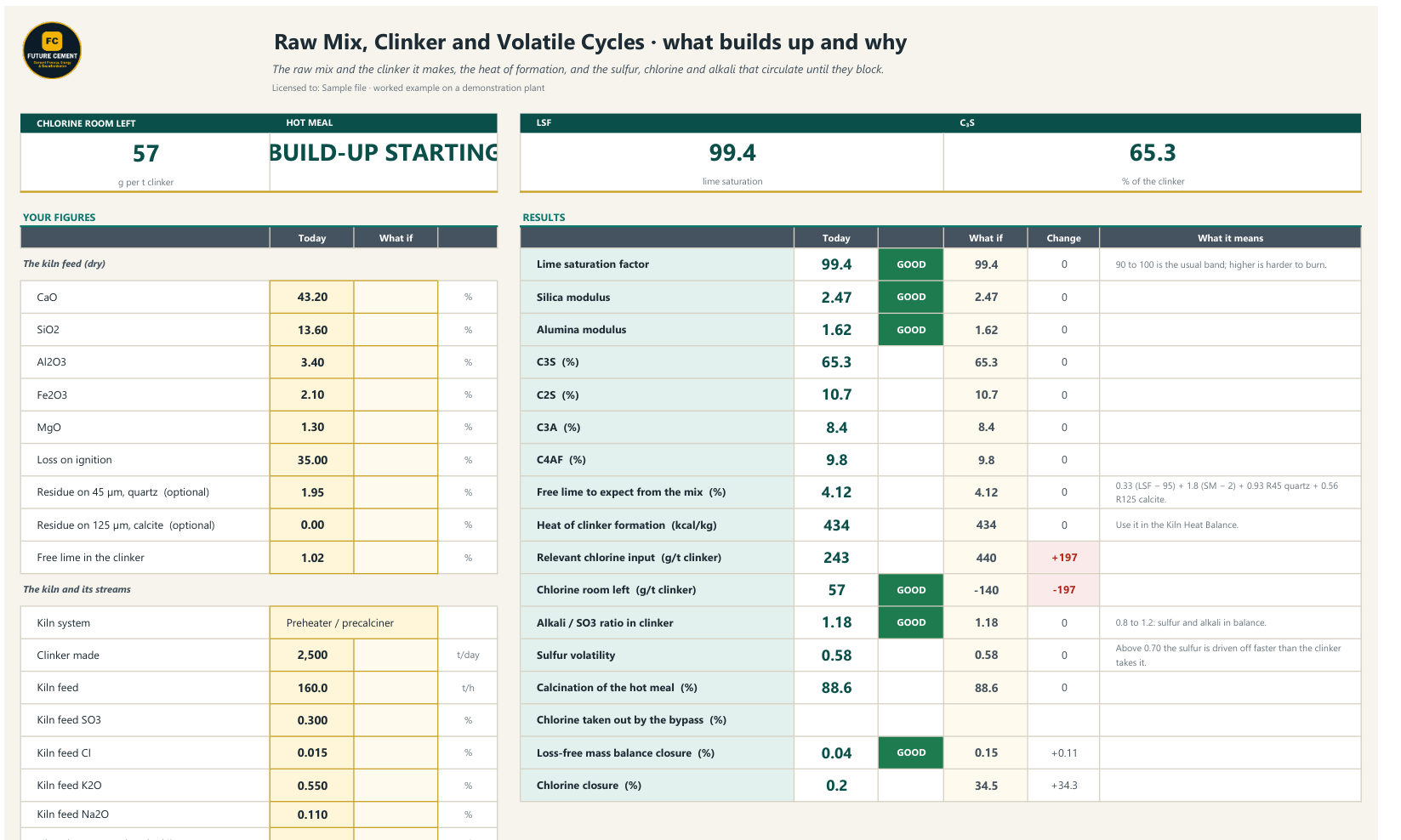Select Kiln feed SO3 value 0.300
This screenshot has height=840, width=1401.
(311, 720)
